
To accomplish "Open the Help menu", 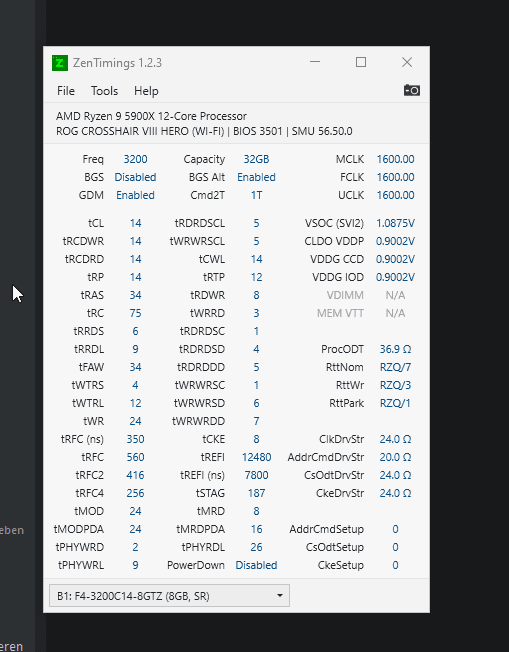I will click(146, 91).
